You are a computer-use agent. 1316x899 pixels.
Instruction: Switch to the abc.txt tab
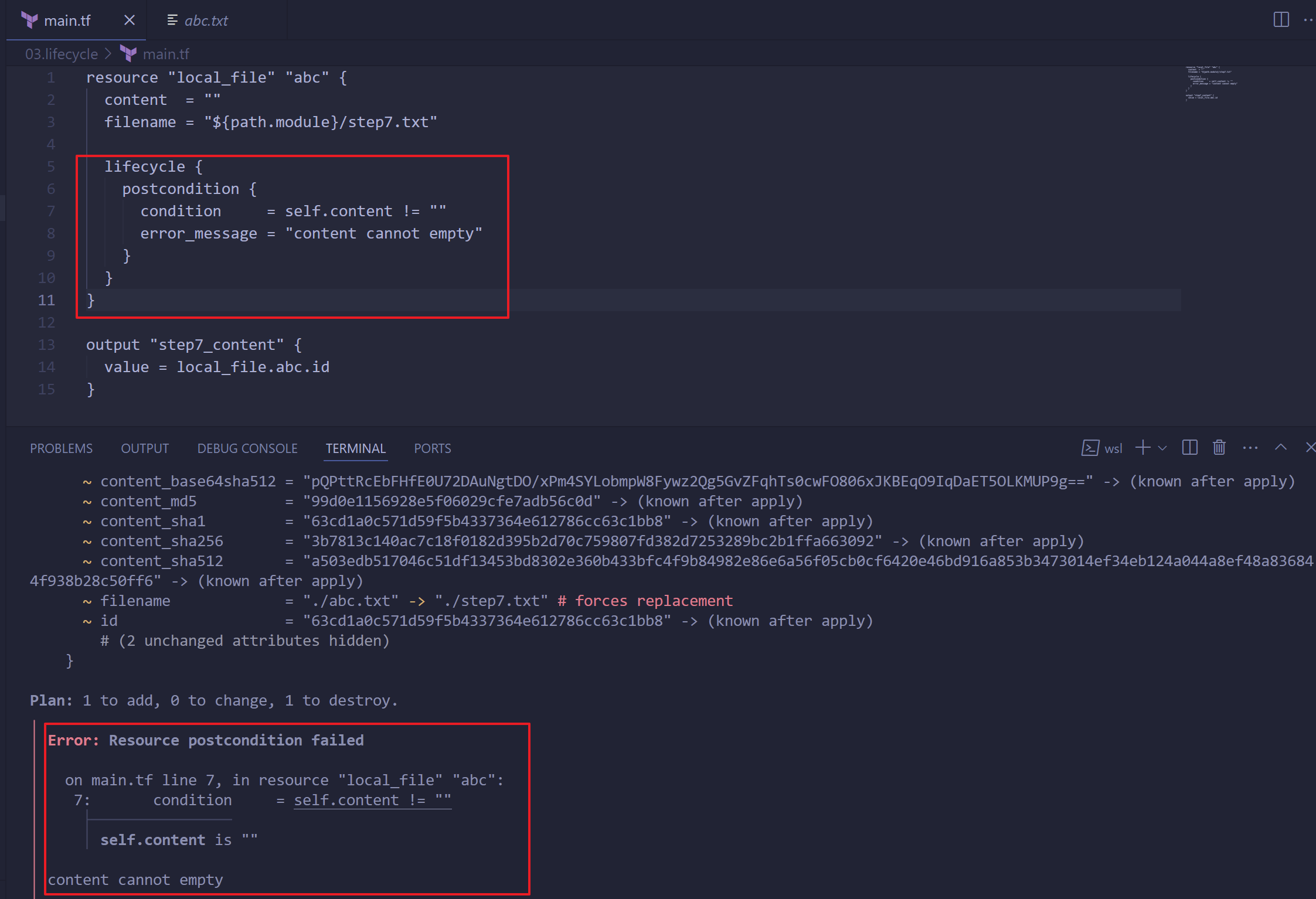205,21
